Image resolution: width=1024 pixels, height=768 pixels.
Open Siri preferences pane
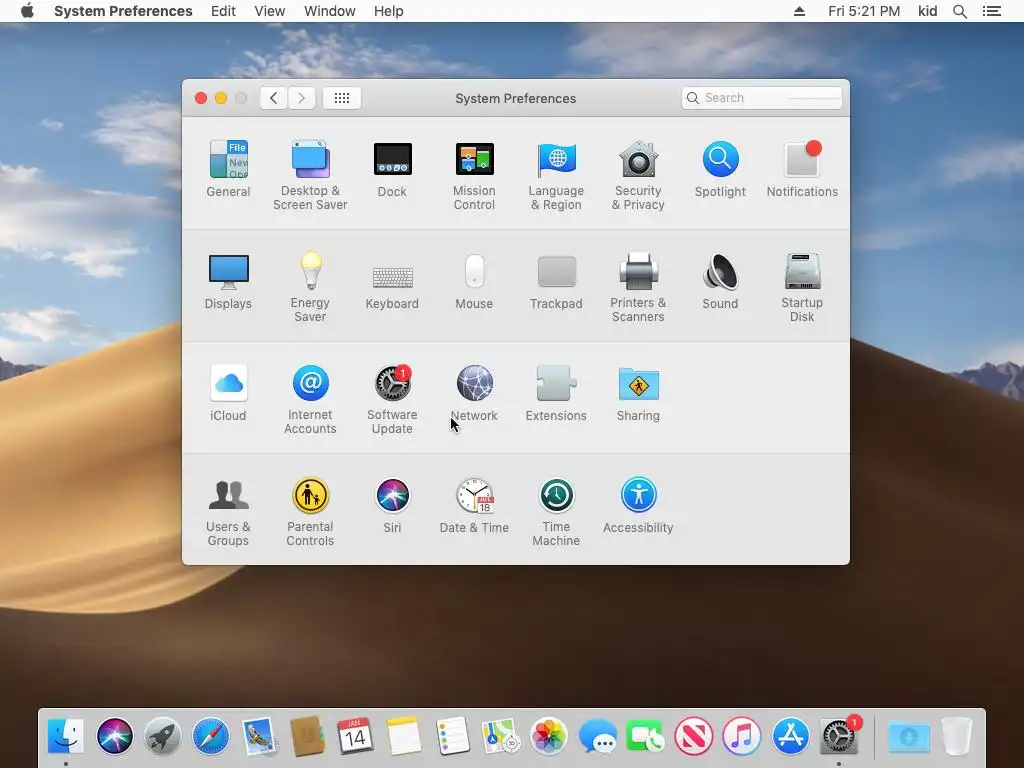pos(392,505)
